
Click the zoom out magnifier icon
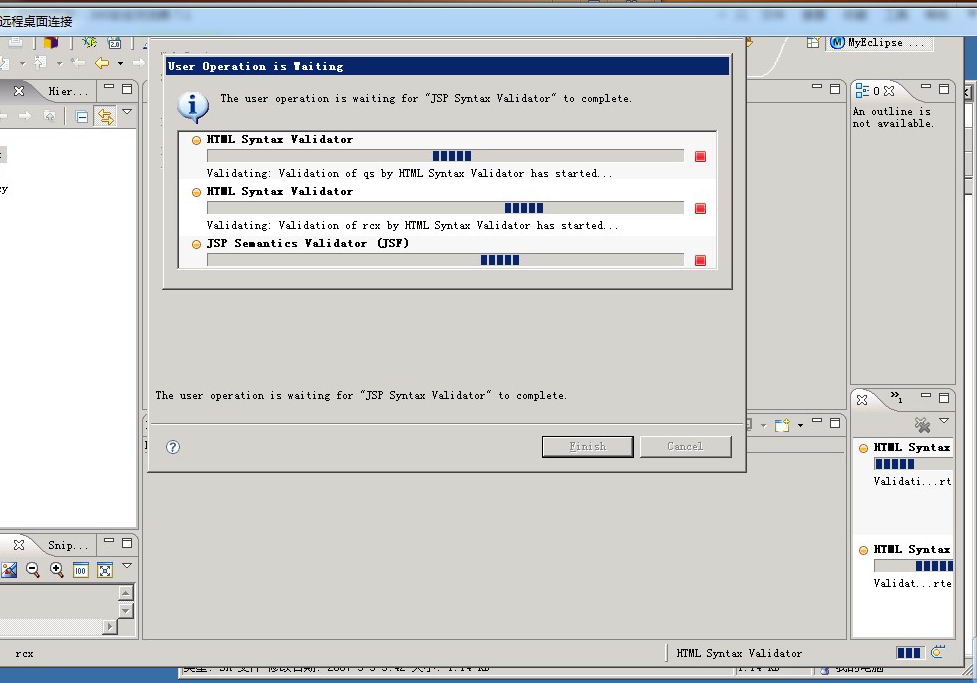33,570
